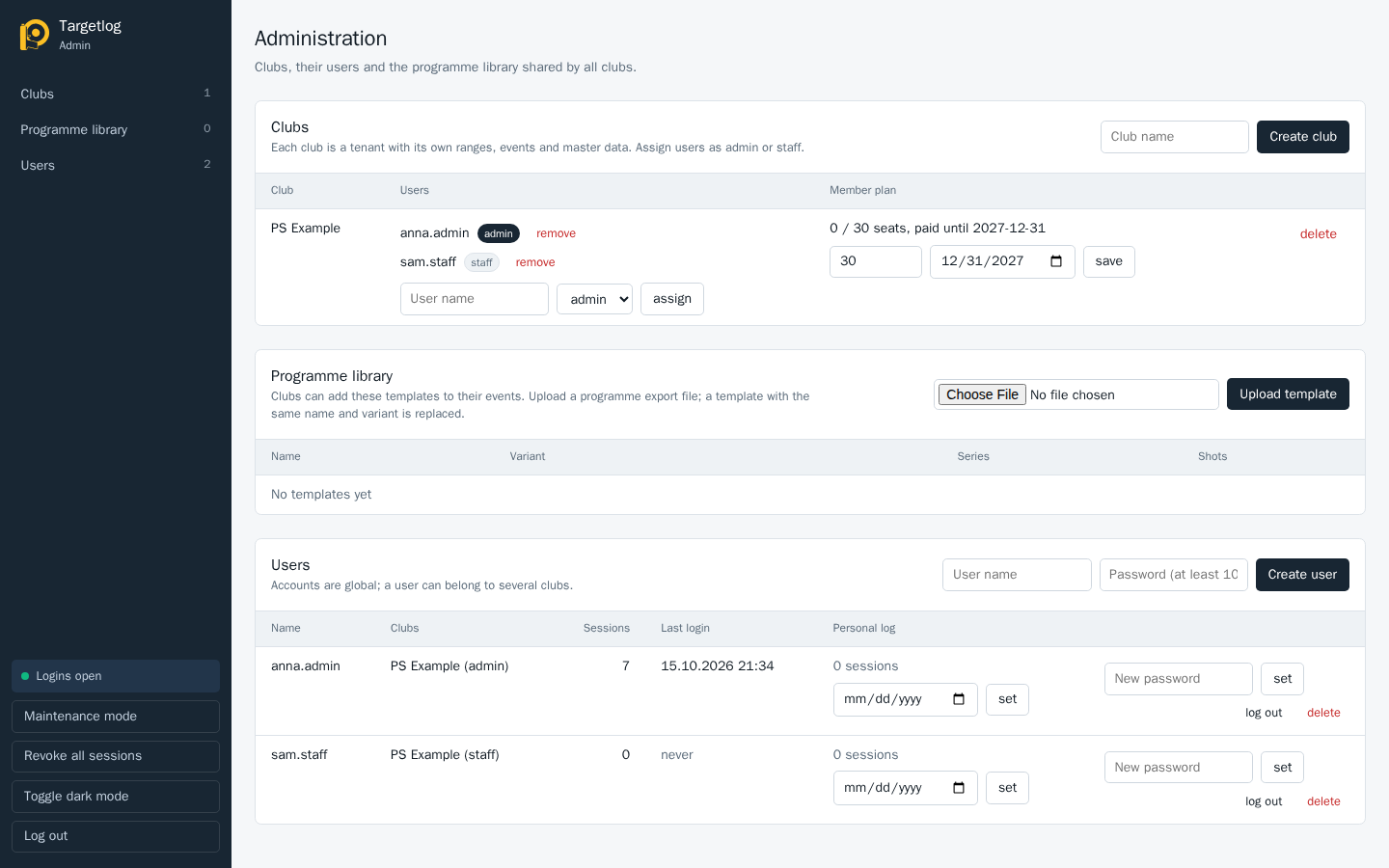This screenshot has width=1389, height=868.
Task: Click the sam.staff name in users table
Action: pyautogui.click(x=299, y=755)
